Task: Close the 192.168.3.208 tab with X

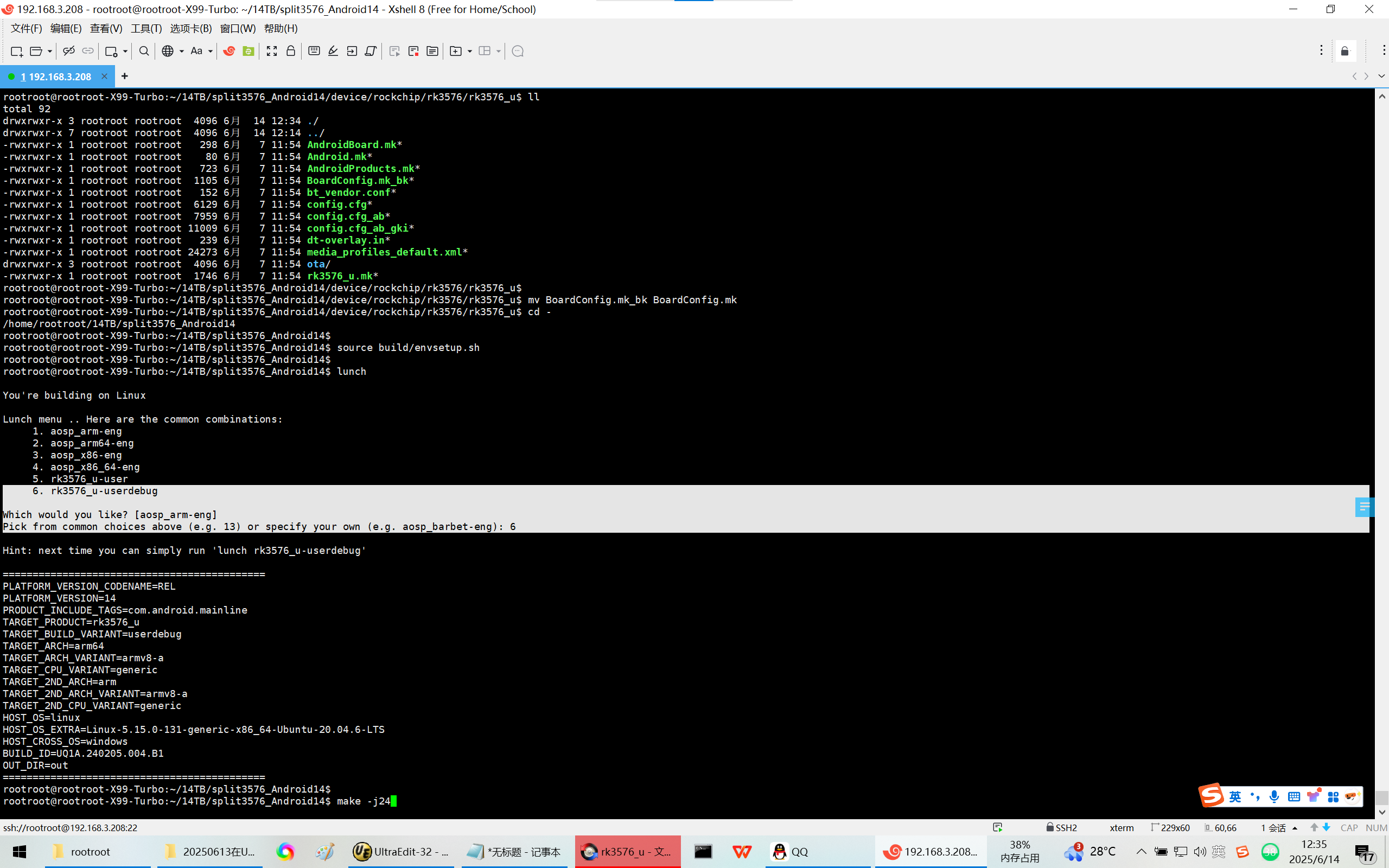Action: click(x=104, y=76)
